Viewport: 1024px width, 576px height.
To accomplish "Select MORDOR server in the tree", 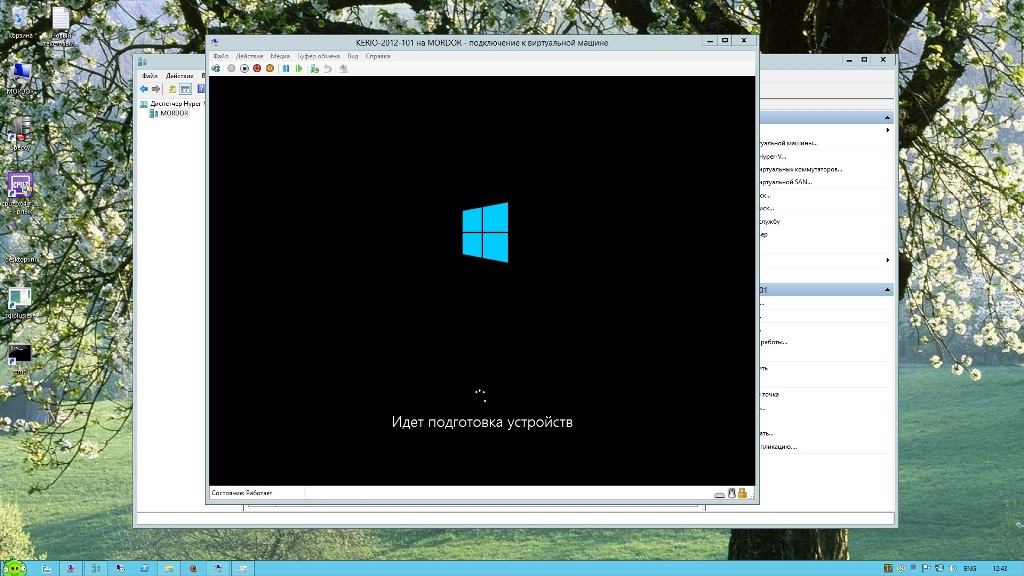I will [x=173, y=113].
